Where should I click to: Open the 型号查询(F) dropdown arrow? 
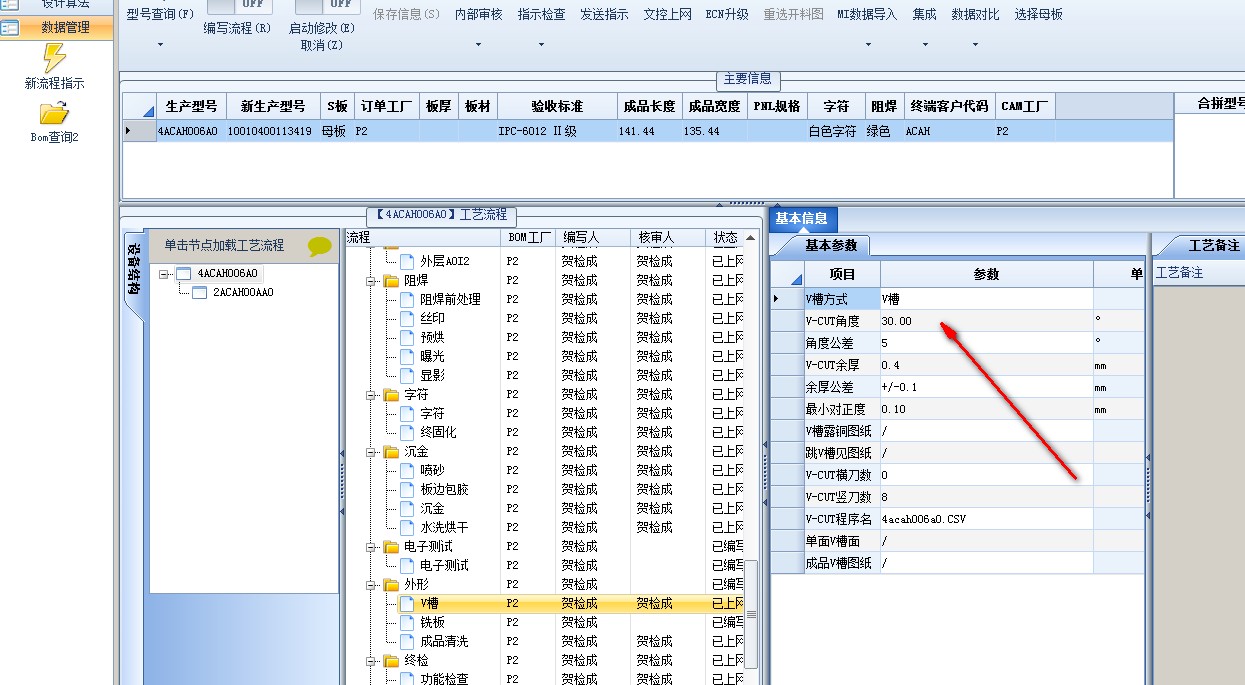[160, 45]
